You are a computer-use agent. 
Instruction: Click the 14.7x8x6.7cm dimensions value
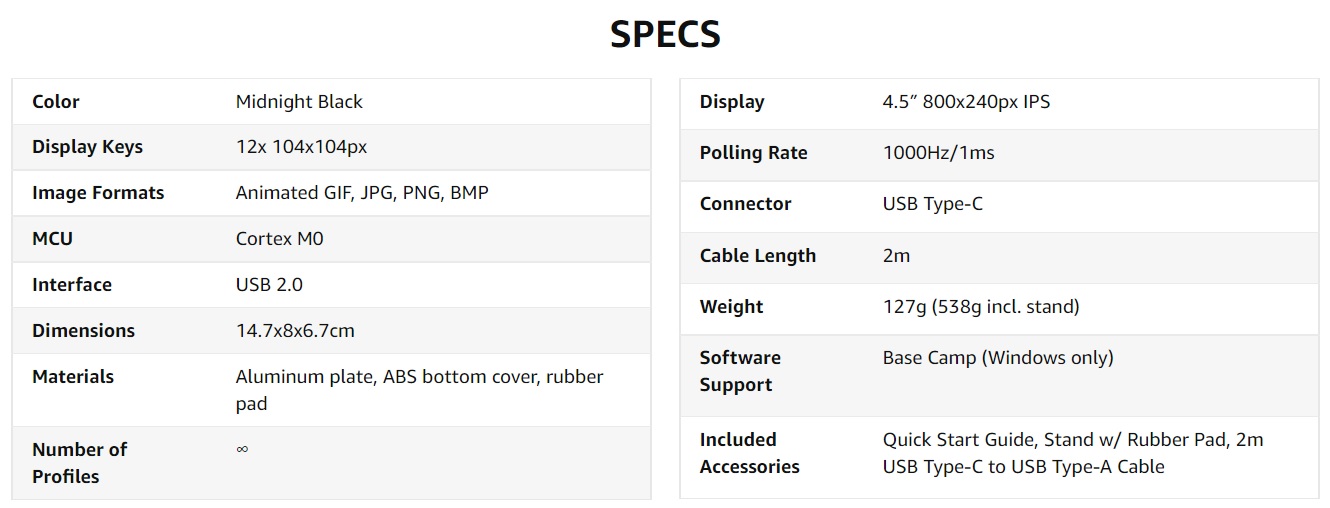[295, 331]
